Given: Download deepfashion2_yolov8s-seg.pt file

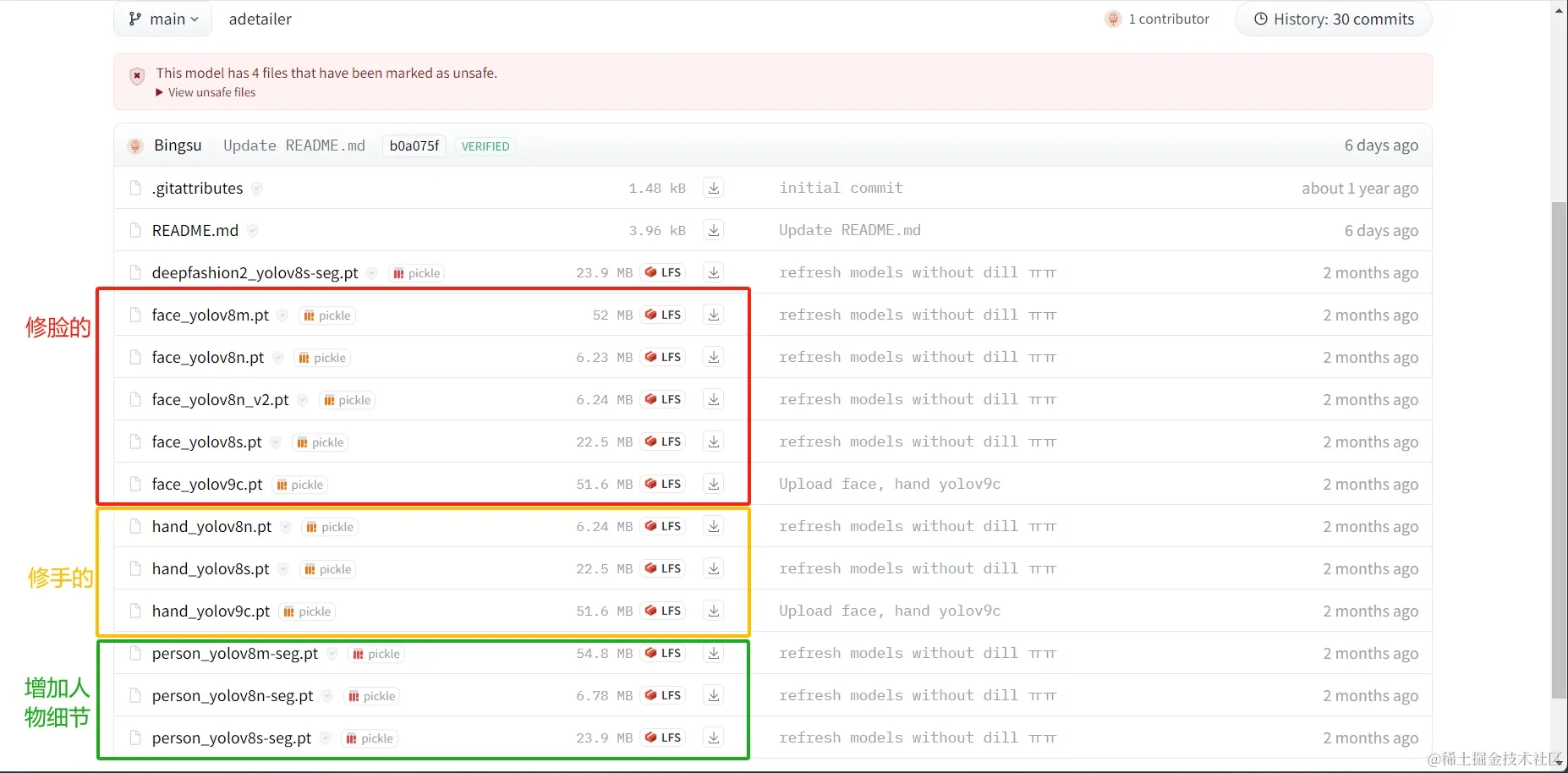Looking at the screenshot, I should click(x=714, y=272).
